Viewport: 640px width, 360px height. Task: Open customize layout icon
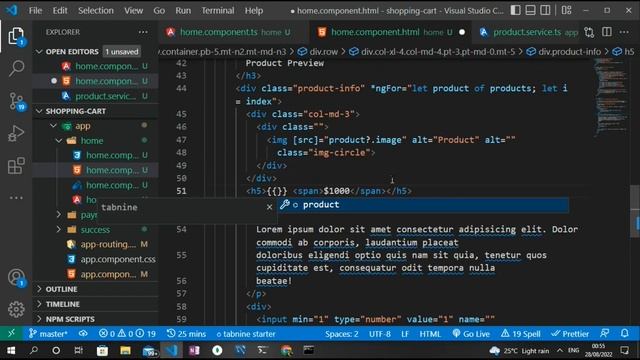pos(566,10)
